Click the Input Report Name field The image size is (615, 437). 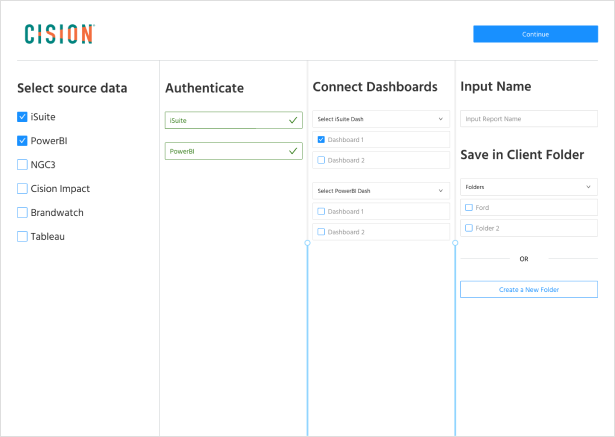coord(529,118)
